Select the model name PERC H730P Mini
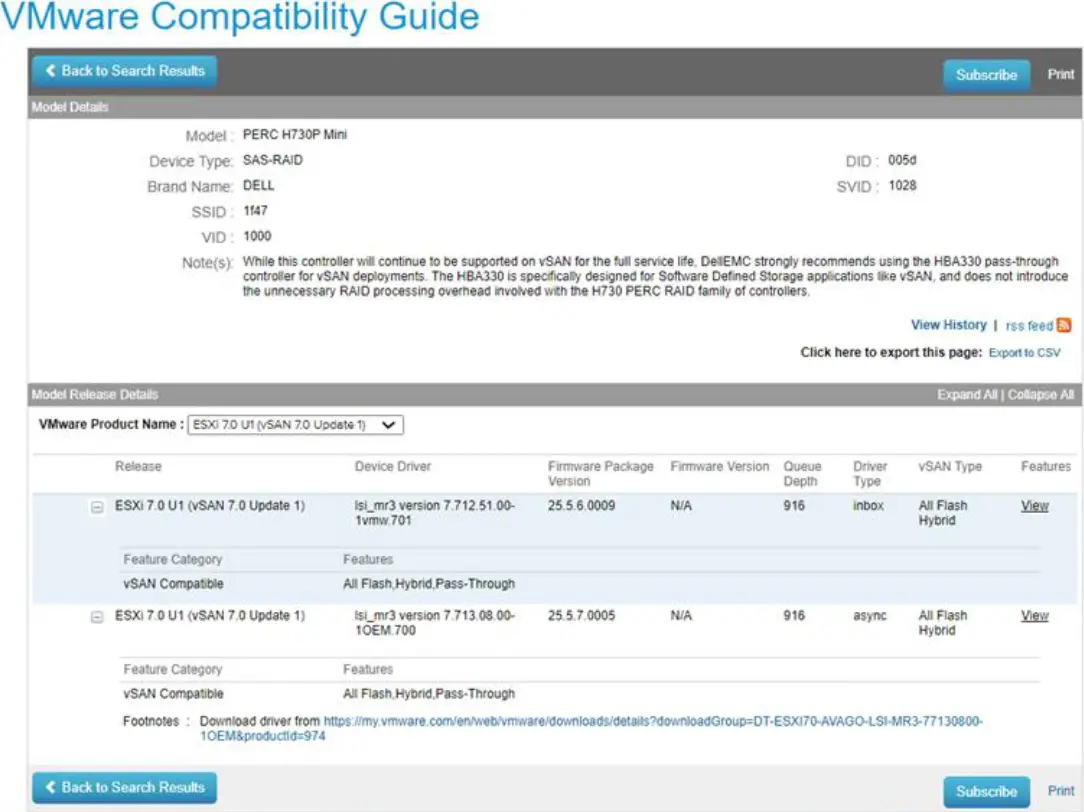 (295, 135)
